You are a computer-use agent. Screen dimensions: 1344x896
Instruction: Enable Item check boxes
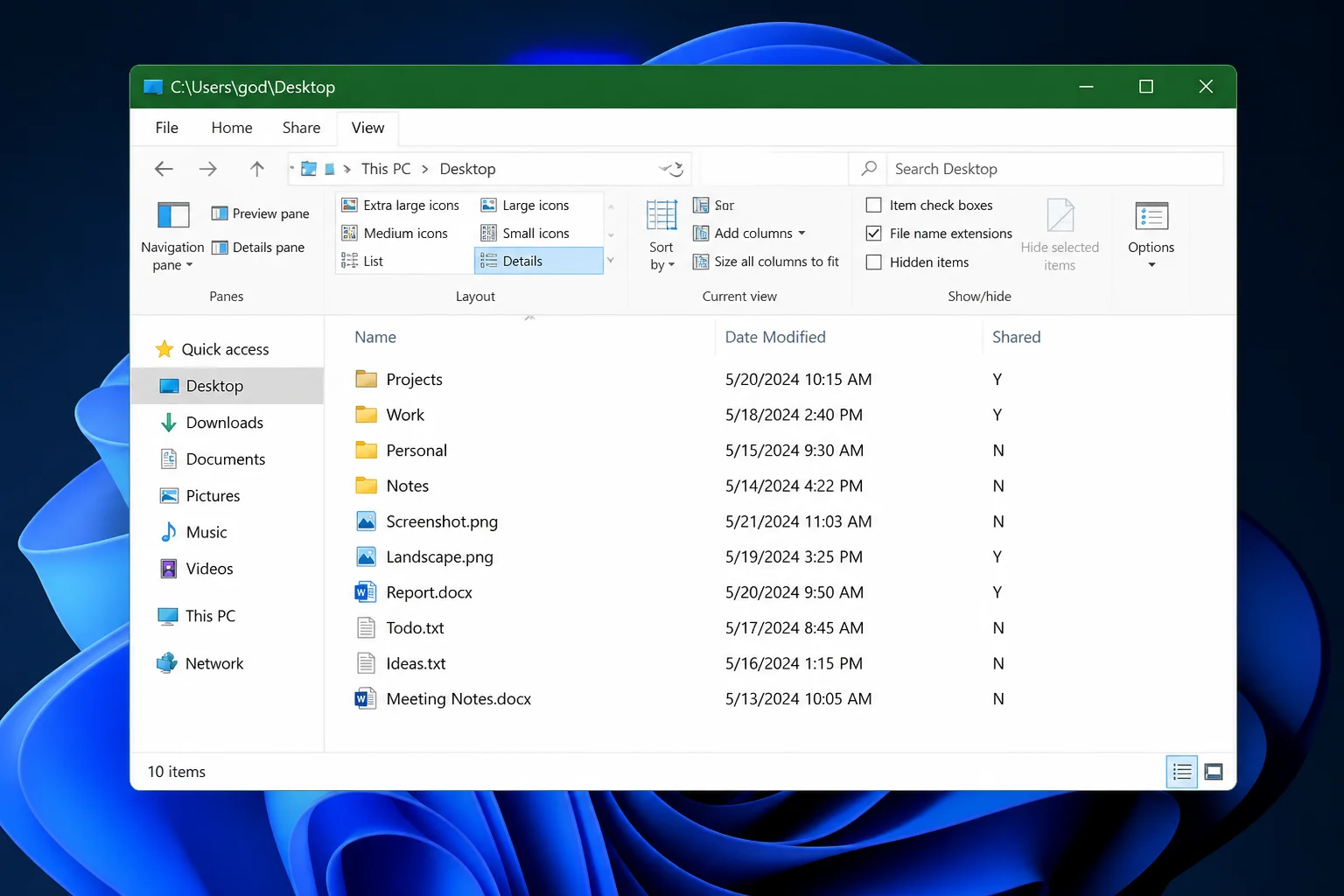click(873, 205)
